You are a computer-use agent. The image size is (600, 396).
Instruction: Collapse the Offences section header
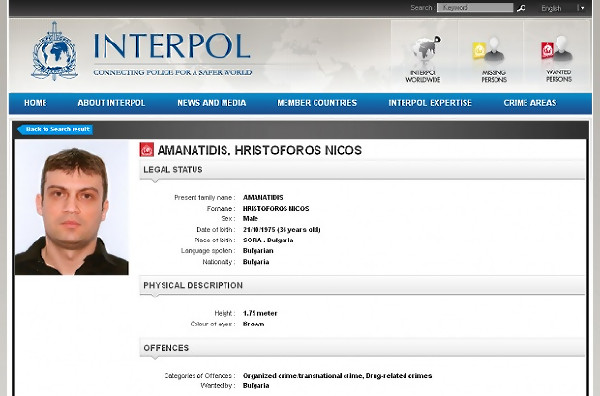(362, 348)
